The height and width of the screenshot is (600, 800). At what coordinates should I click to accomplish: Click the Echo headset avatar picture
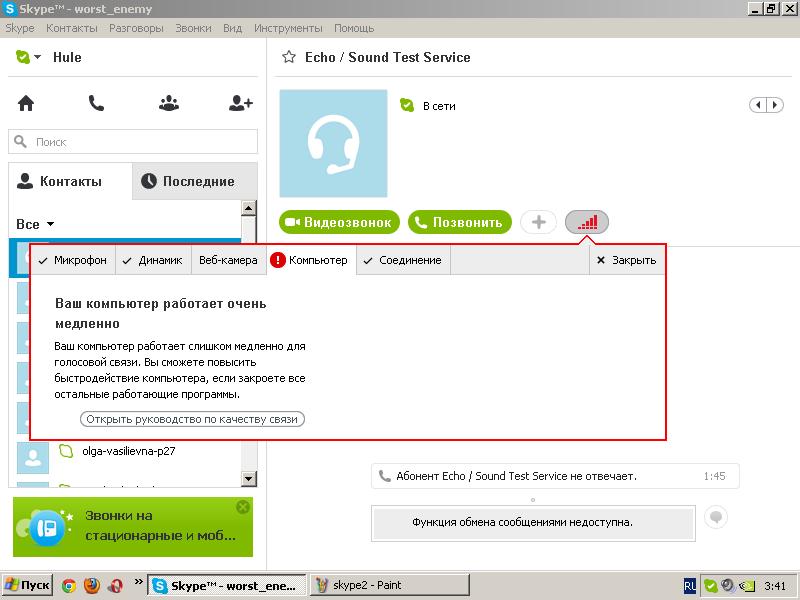(333, 143)
